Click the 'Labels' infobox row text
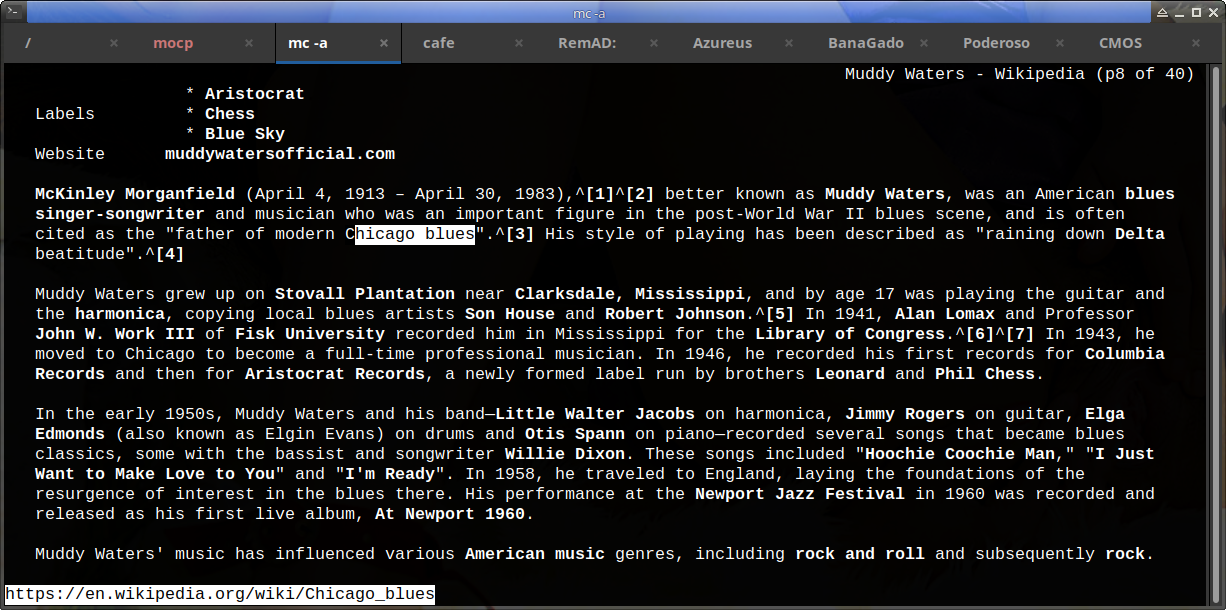Viewport: 1226px width, 610px height. coord(65,114)
